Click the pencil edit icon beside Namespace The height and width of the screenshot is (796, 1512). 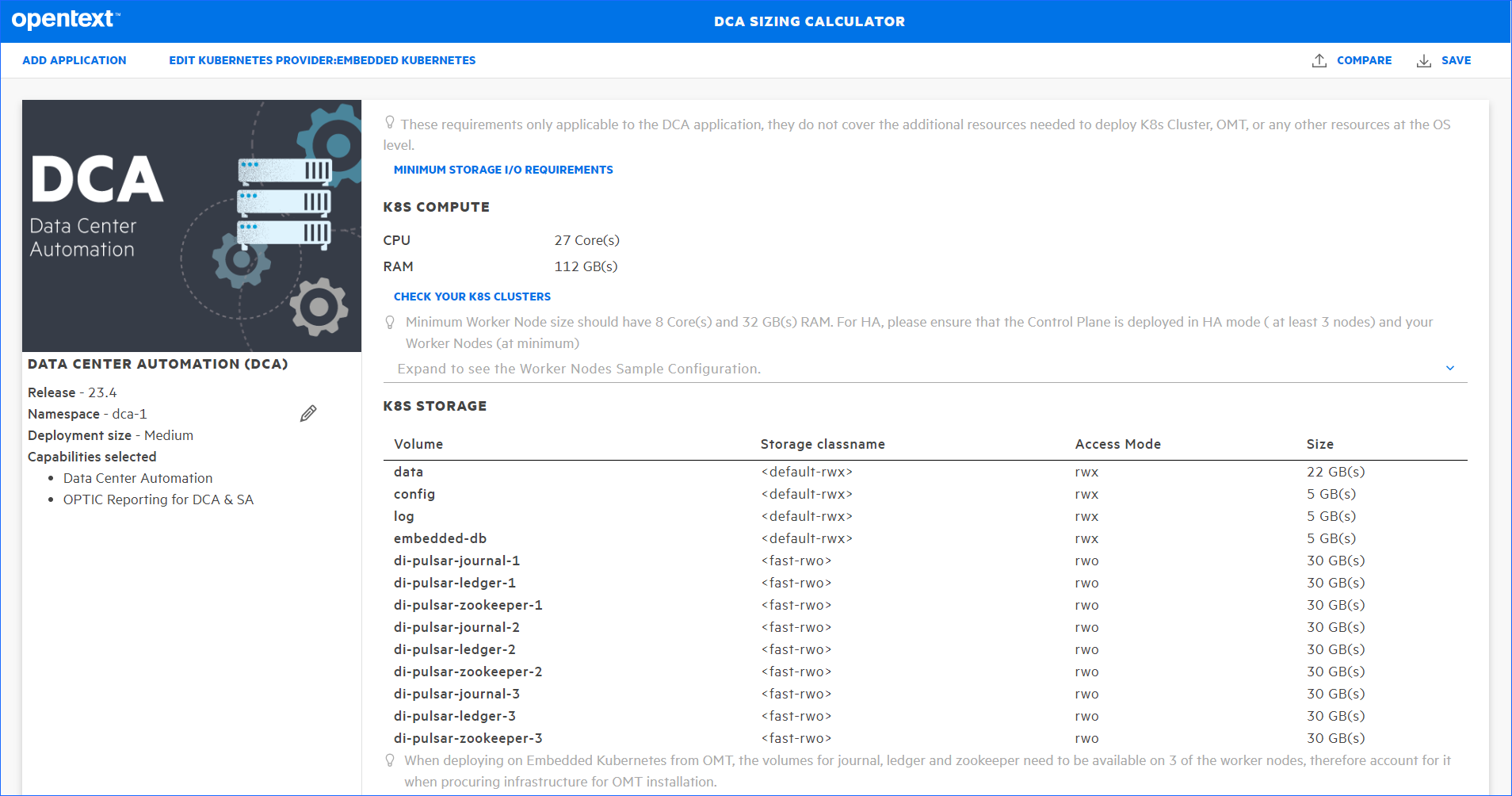click(308, 413)
